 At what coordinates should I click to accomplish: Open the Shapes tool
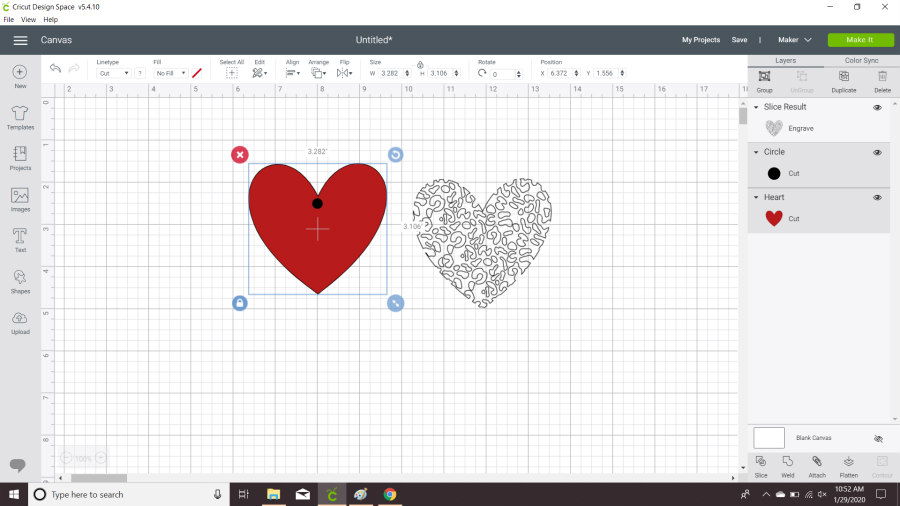point(20,280)
